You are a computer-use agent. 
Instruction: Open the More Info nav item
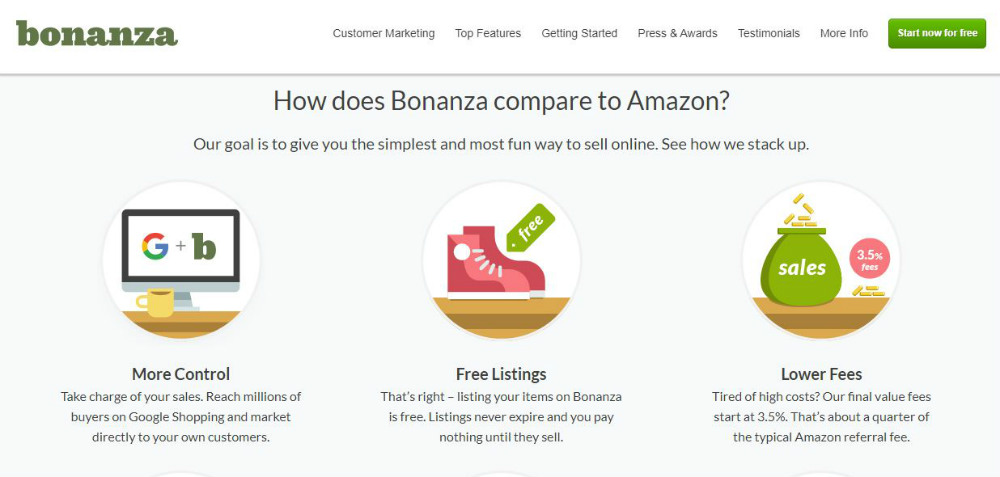click(844, 33)
